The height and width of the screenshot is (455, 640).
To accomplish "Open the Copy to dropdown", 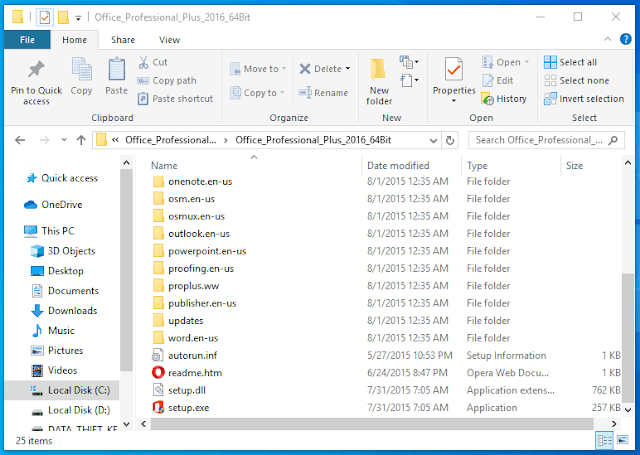I will point(257,93).
